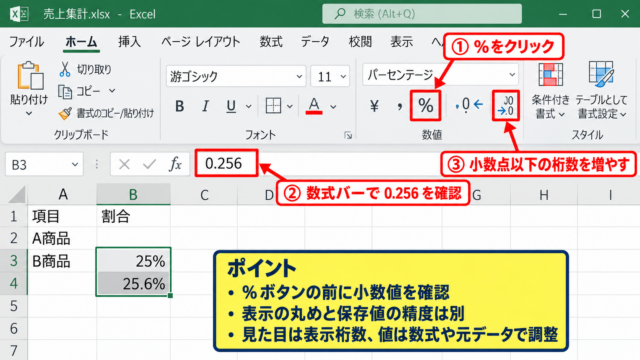The height and width of the screenshot is (360, 640).
Task: Select column A header
Action: (x=62, y=195)
